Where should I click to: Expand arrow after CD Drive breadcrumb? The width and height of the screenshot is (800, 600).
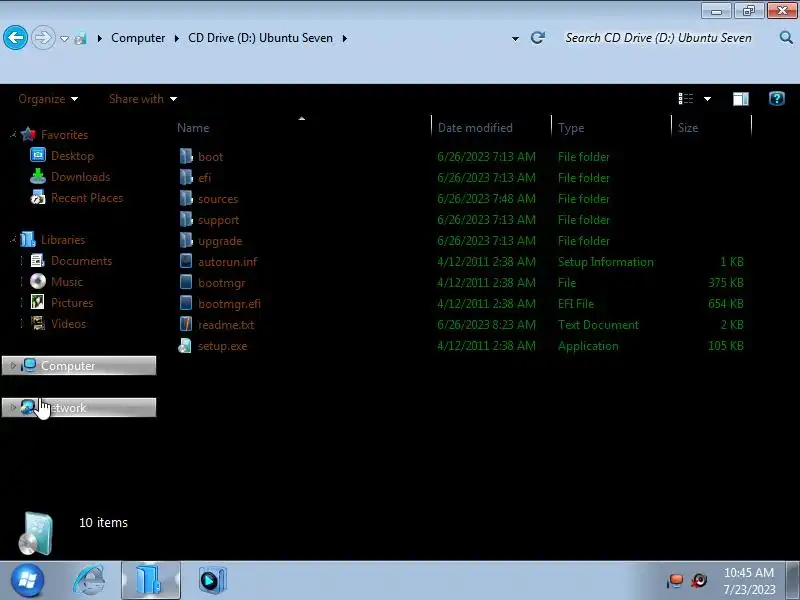point(345,38)
